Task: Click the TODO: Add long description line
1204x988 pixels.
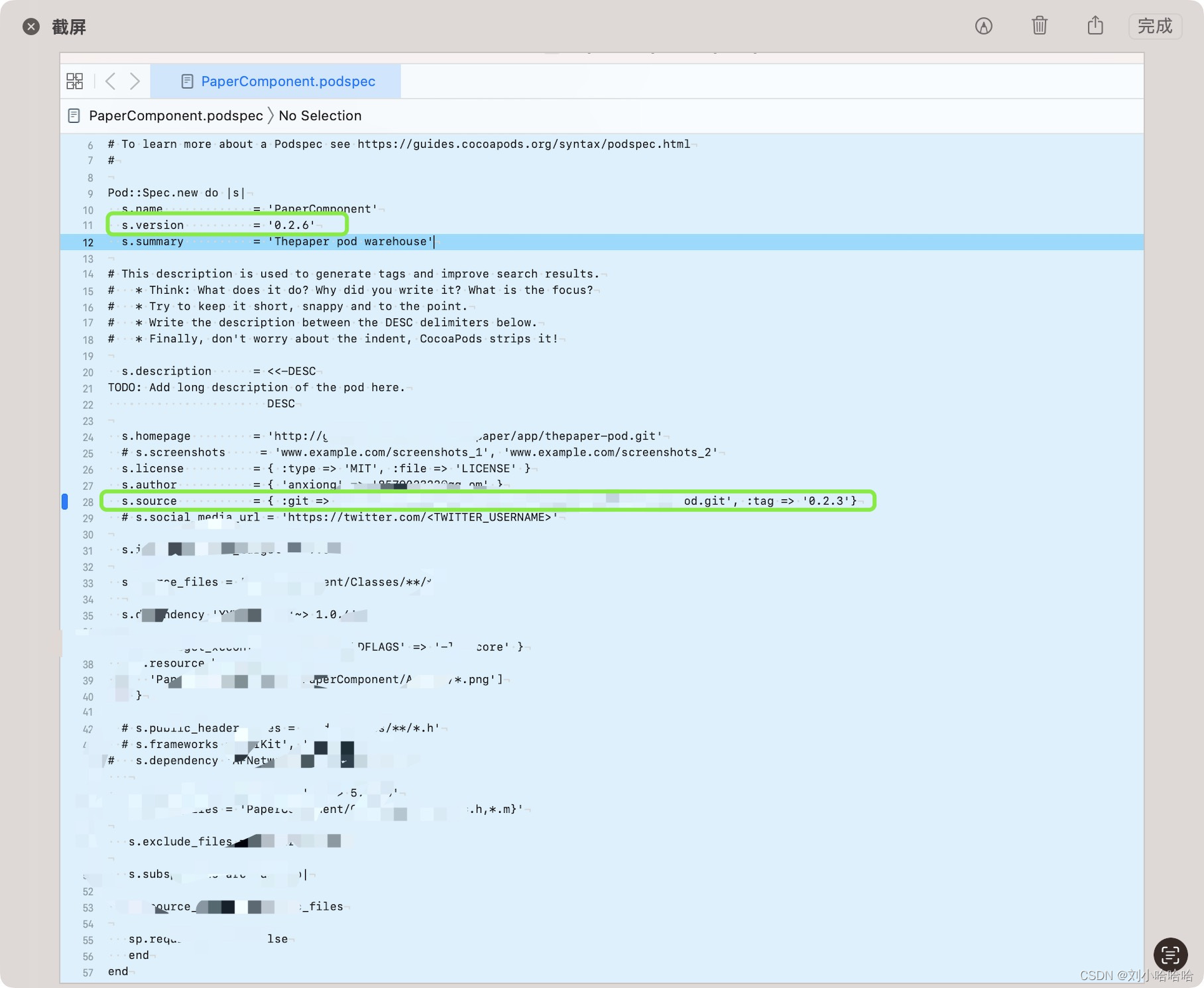Action: pos(257,387)
